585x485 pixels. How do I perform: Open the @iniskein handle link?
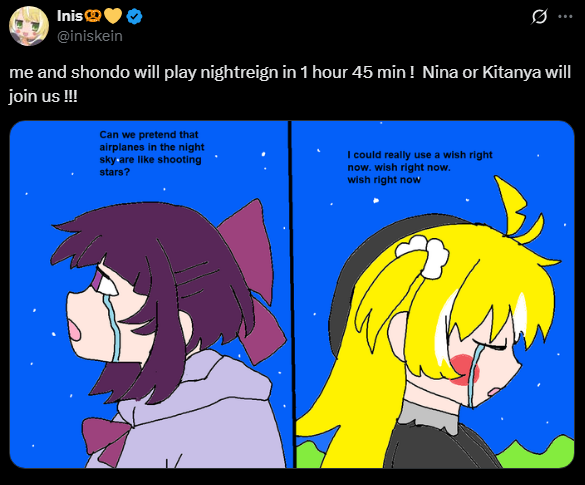click(x=90, y=36)
